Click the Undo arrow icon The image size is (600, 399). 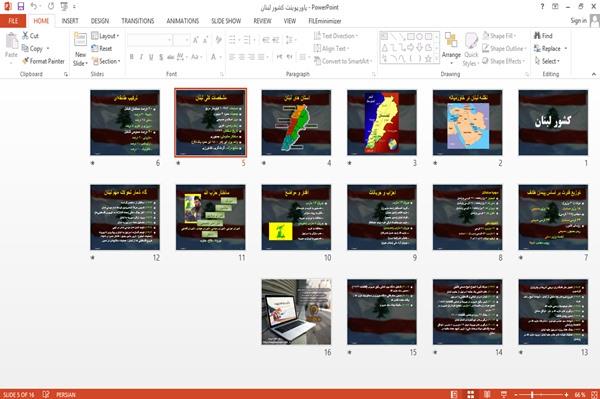[34, 7]
